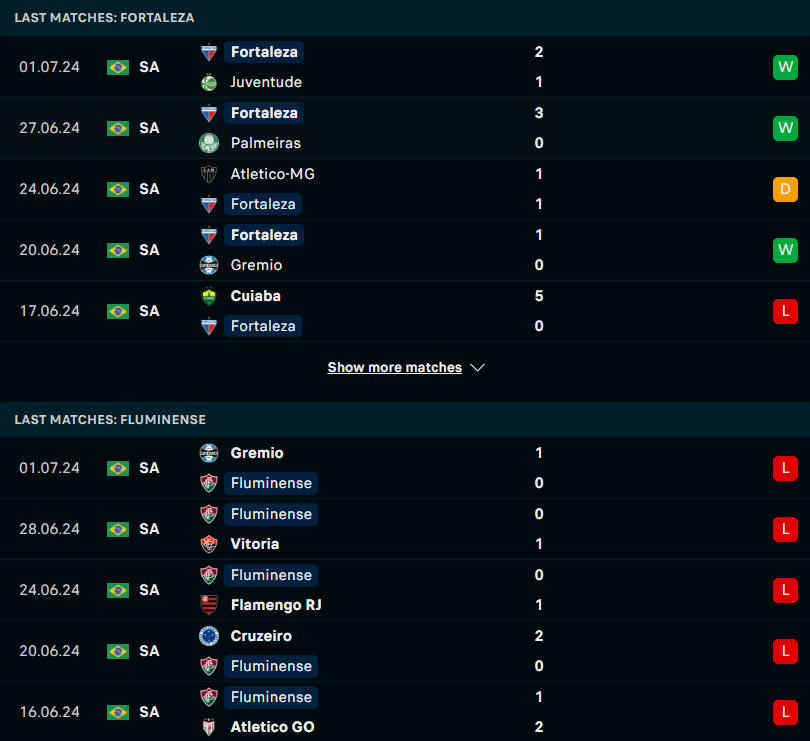Click the Cruzeiro club crest
The image size is (810, 741).
[209, 636]
